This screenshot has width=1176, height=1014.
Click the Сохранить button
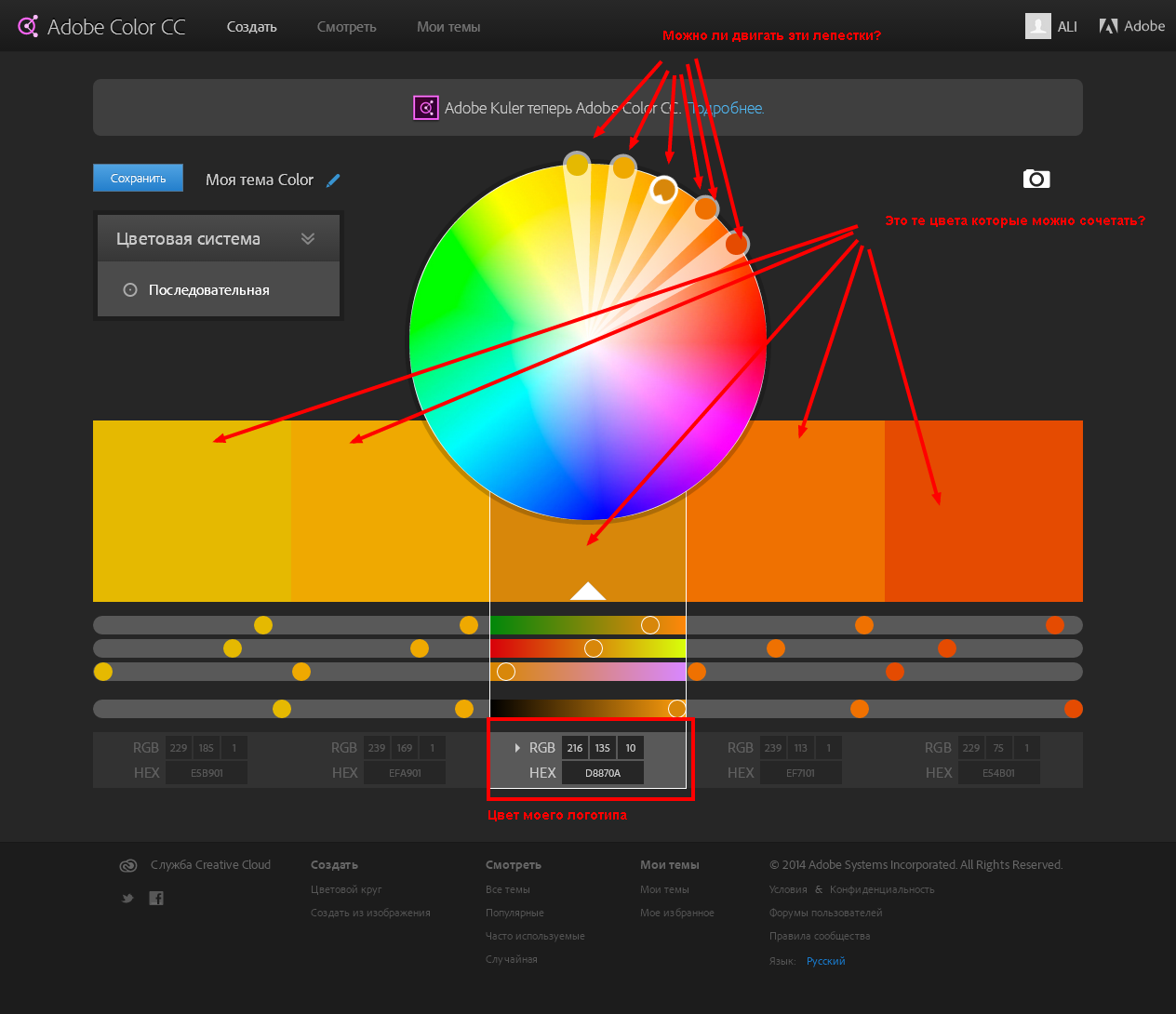138,179
